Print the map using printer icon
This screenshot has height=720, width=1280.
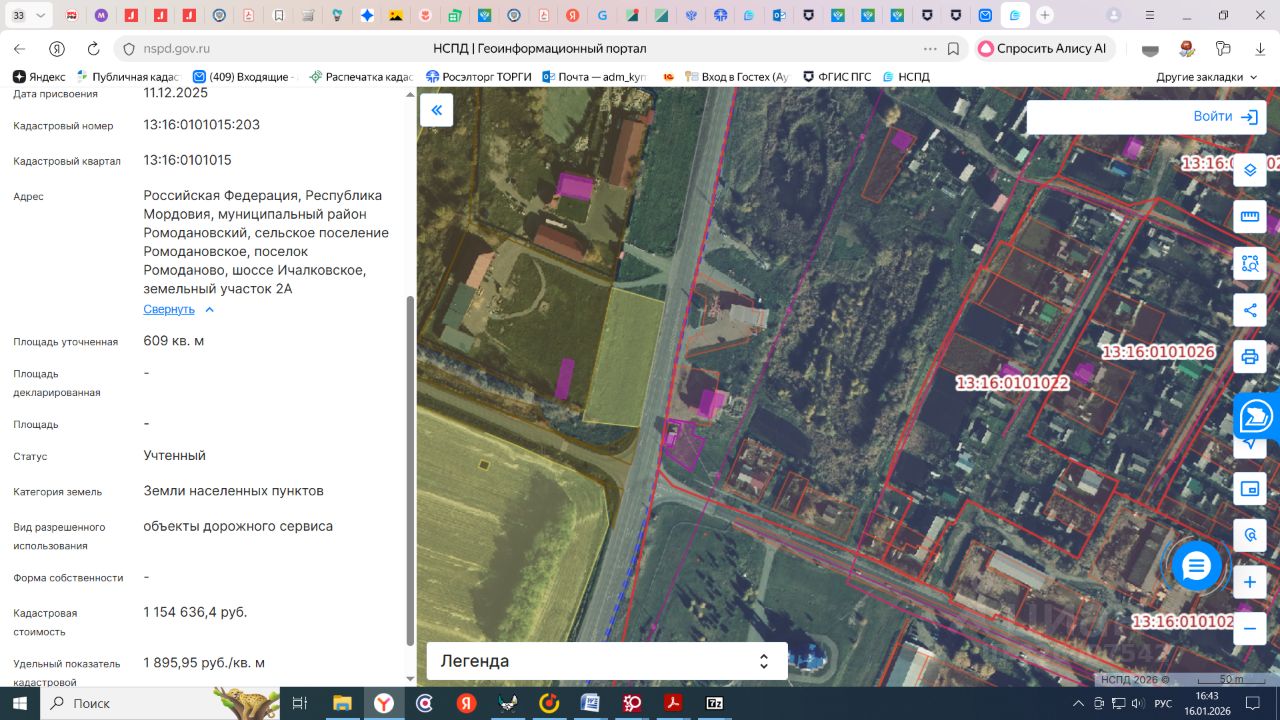pyautogui.click(x=1249, y=357)
